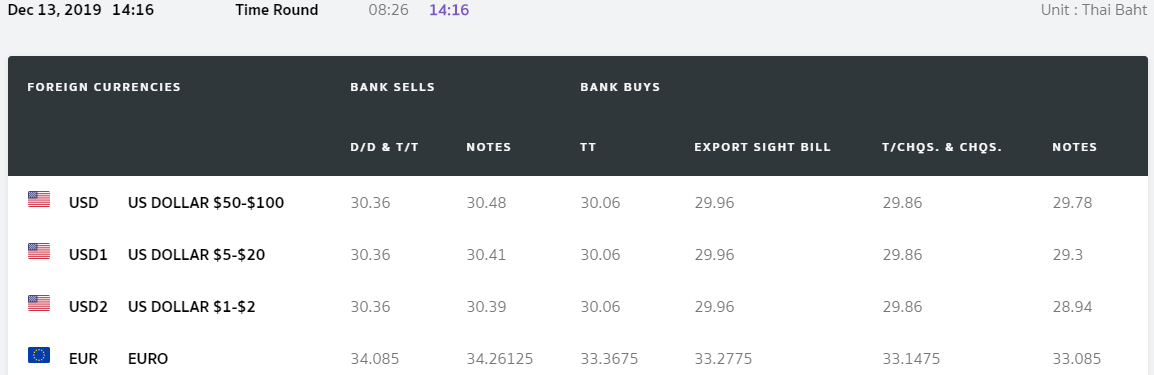Click the US flag icon for USD2 row
Viewport: 1154px width, 375px height.
[x=39, y=303]
